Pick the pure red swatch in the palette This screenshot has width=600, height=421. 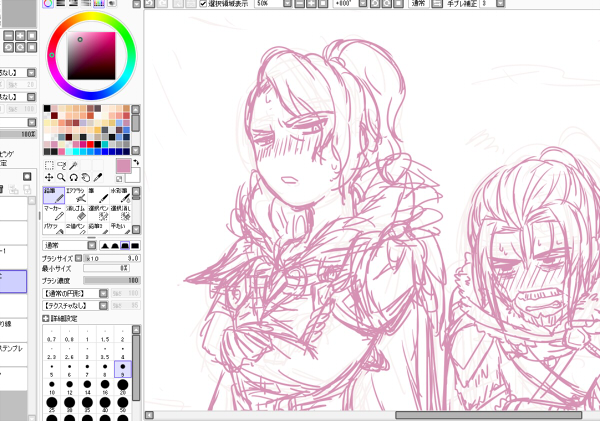90,144
